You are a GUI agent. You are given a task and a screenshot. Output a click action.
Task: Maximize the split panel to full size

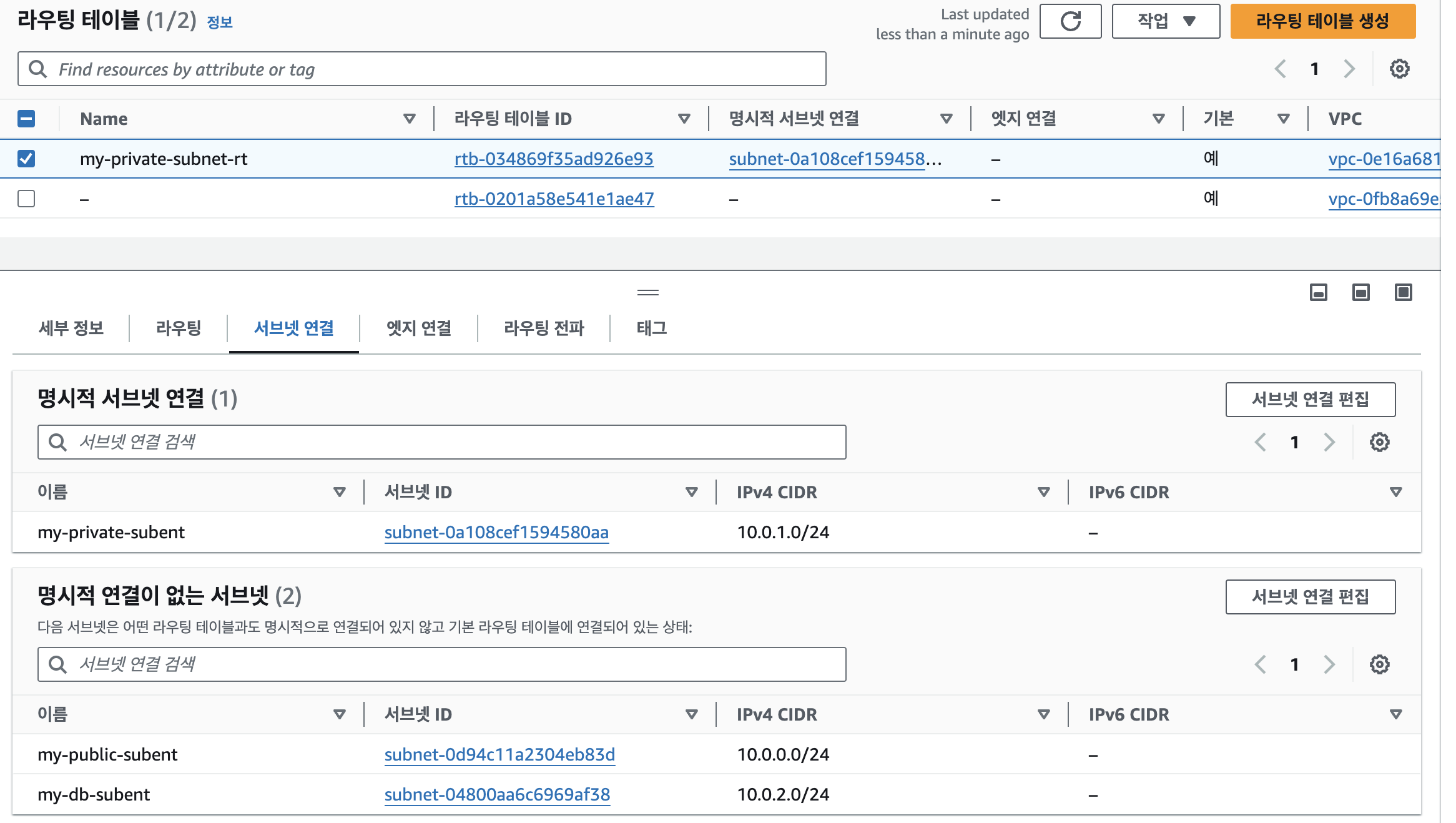(x=1403, y=292)
